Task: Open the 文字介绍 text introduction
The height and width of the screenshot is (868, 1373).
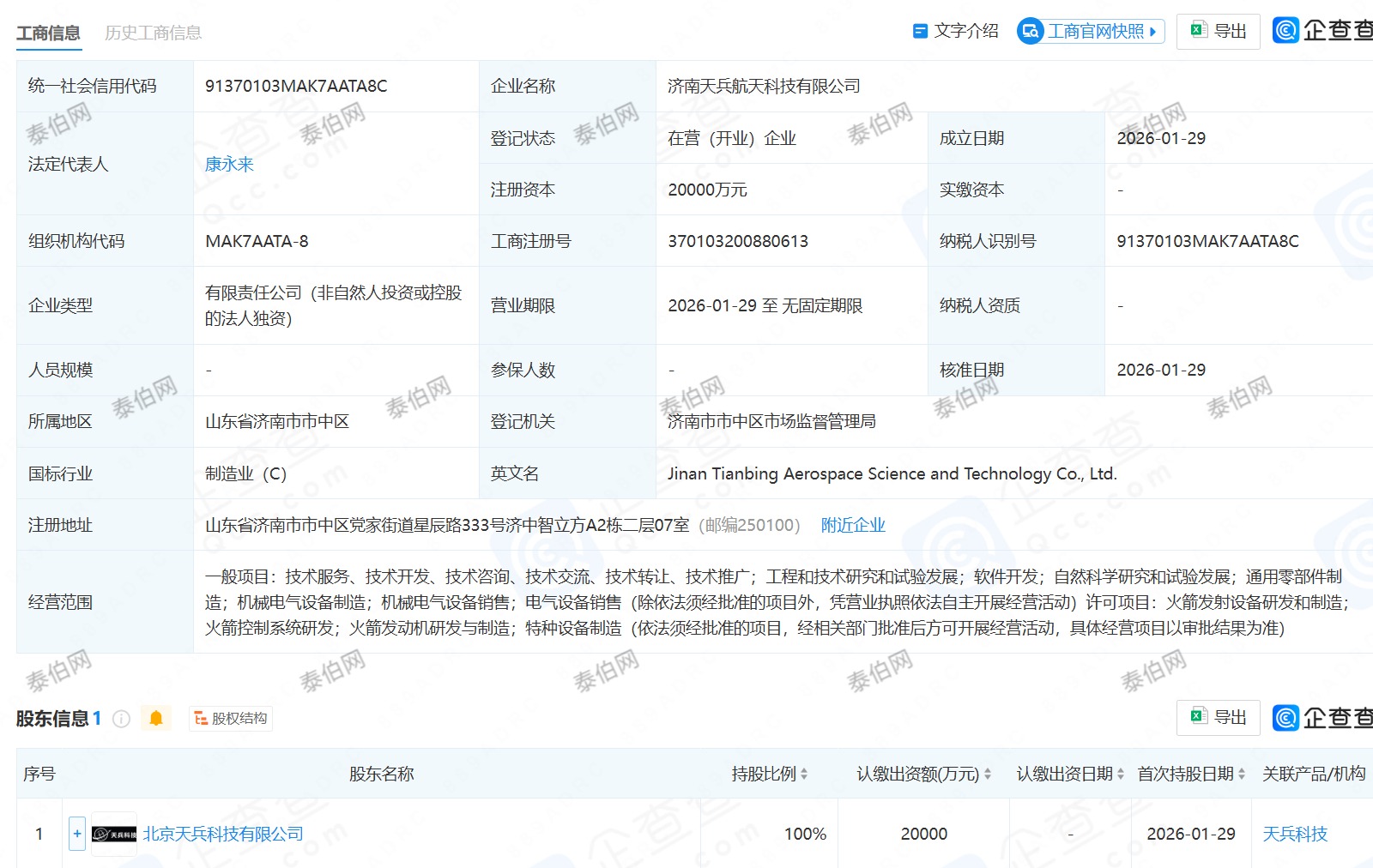Action: (x=955, y=32)
